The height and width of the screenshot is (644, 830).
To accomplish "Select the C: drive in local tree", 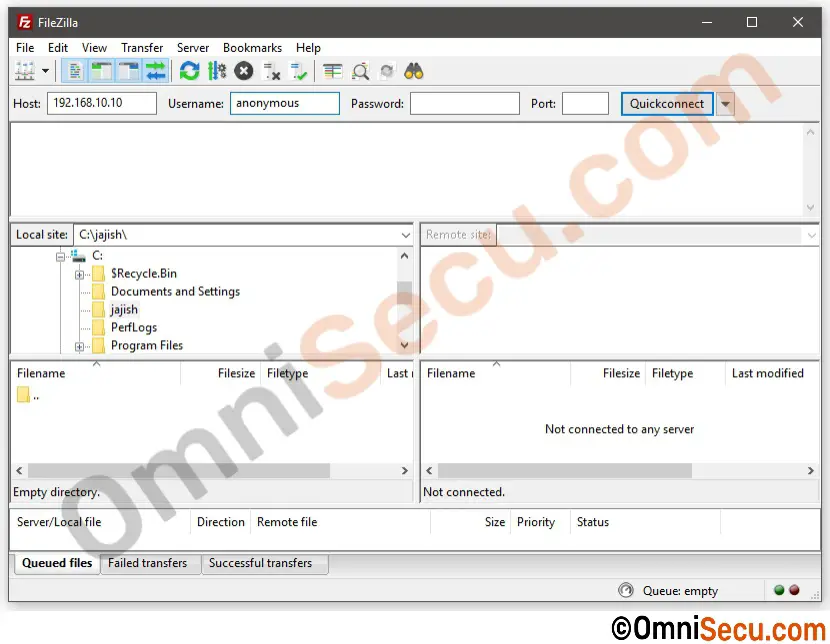I will coord(97,256).
